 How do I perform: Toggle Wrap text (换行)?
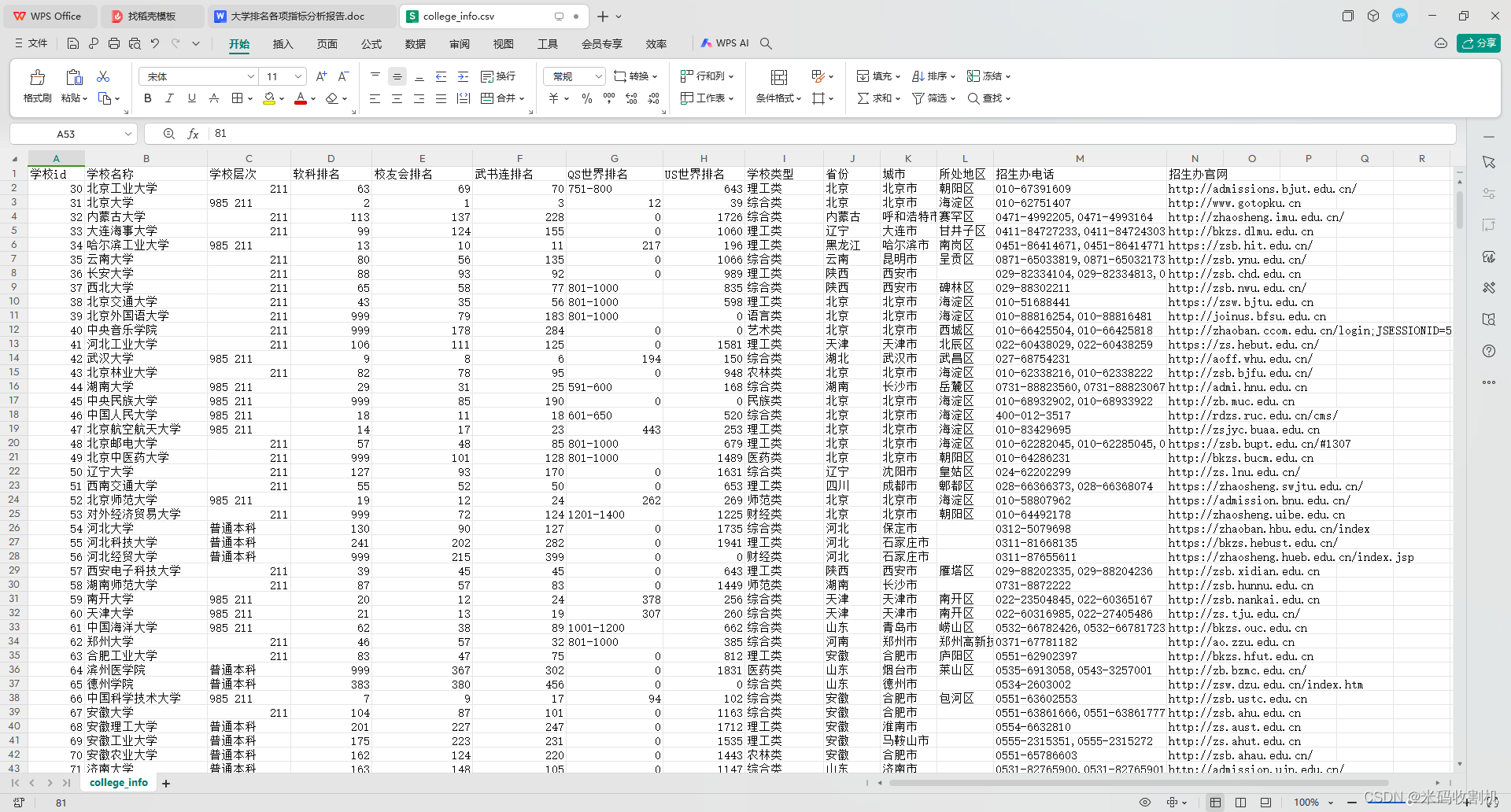click(498, 76)
